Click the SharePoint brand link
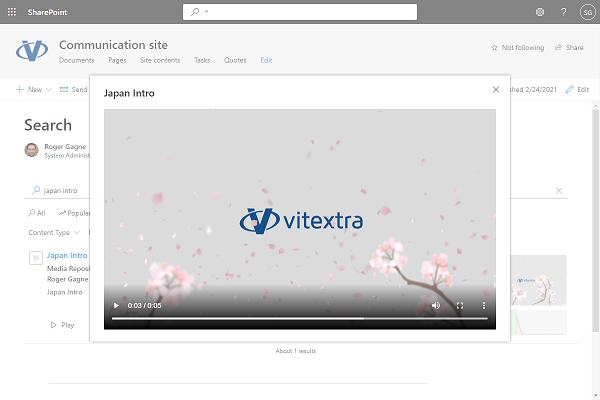 (47, 12)
